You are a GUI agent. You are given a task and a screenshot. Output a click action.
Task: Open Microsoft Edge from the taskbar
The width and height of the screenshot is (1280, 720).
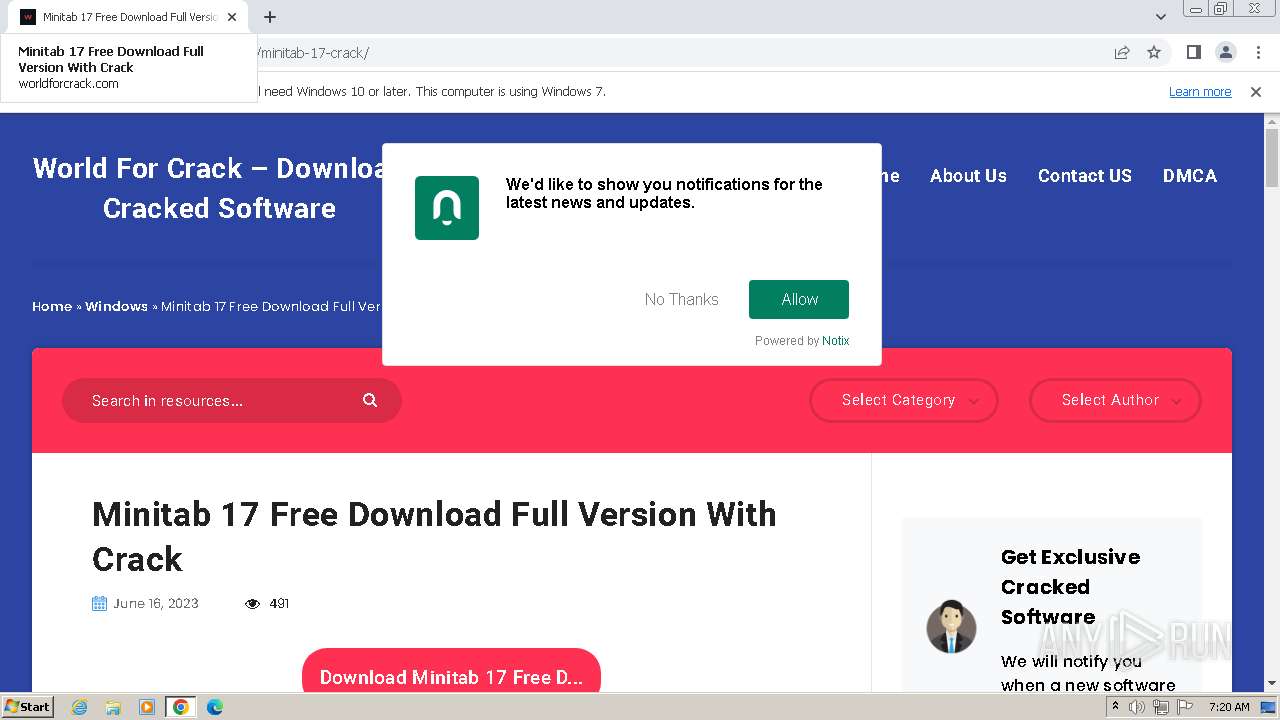coord(214,707)
